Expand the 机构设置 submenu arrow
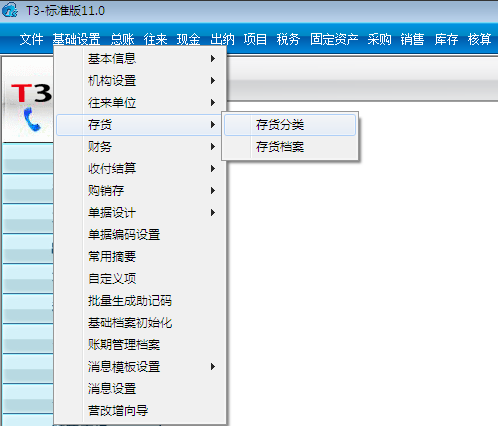Screen dimensions: 498x426 (213, 81)
